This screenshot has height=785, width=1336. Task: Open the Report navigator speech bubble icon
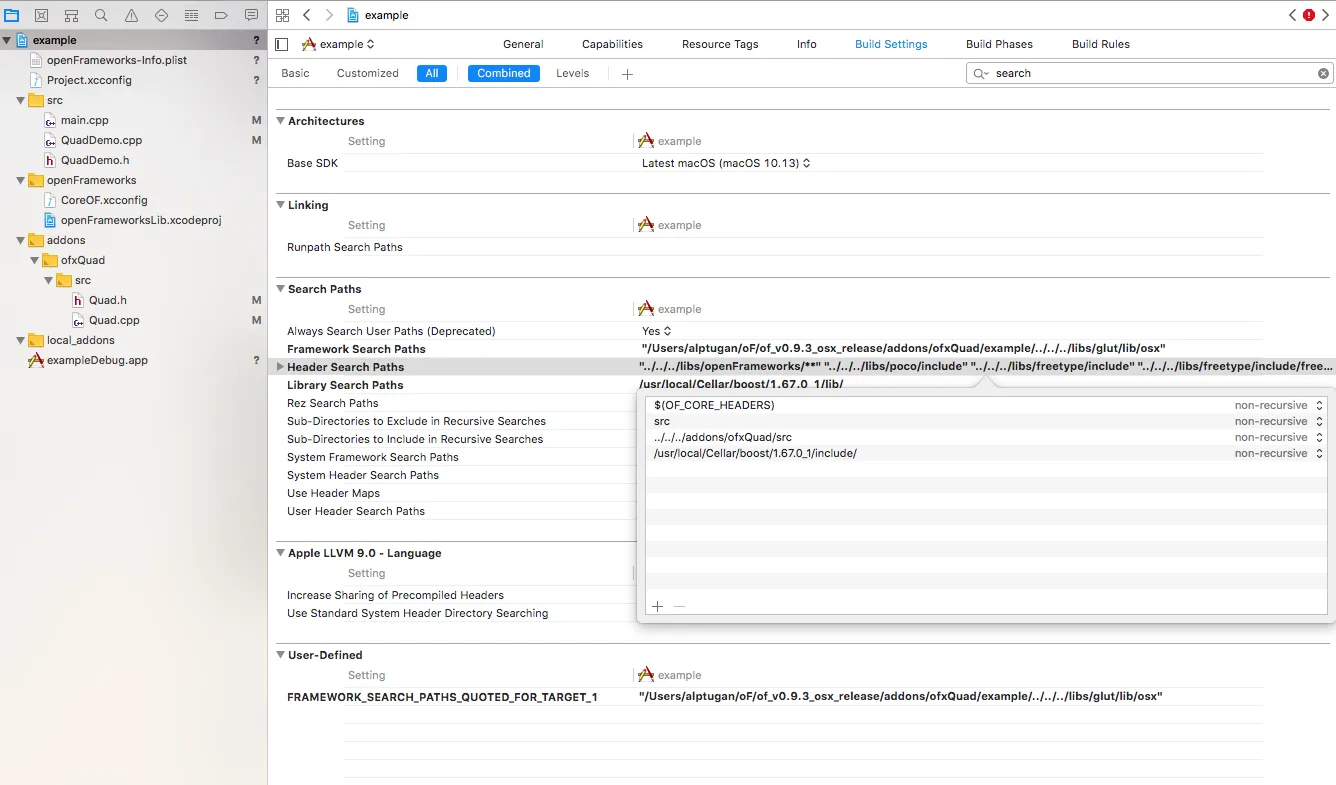point(251,15)
